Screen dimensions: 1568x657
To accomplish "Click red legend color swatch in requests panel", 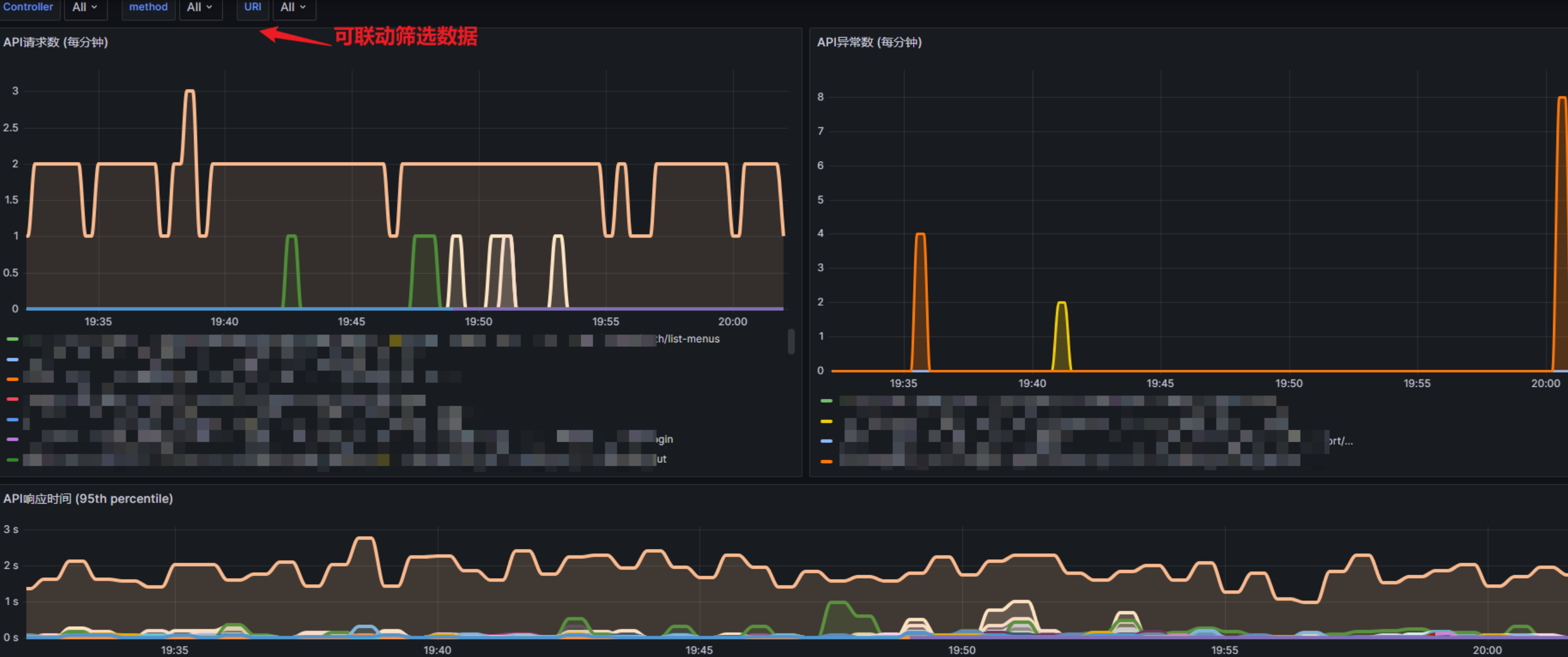I will pos(12,399).
